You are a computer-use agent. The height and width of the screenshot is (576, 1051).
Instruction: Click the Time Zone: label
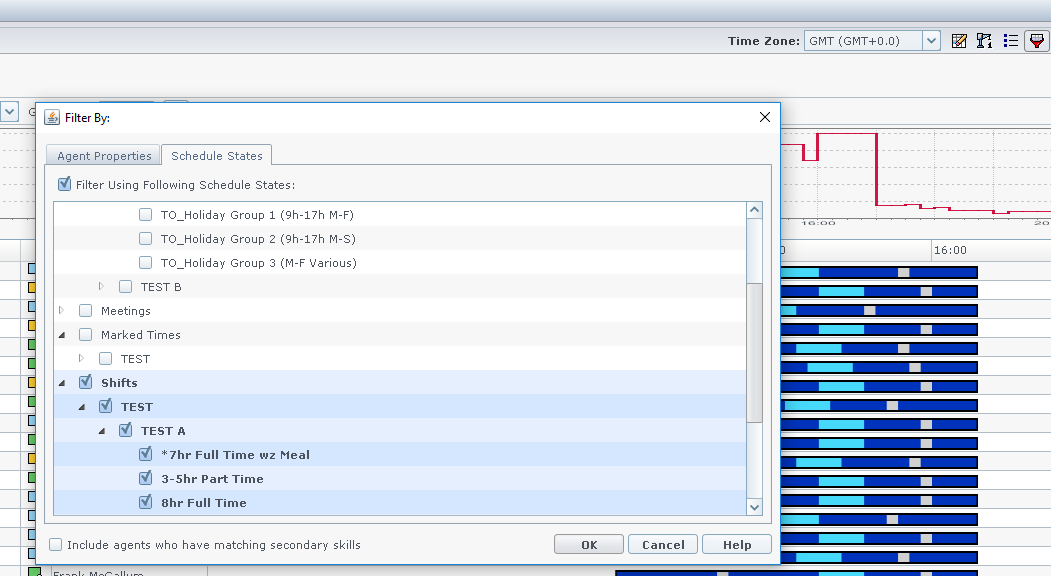tap(763, 41)
